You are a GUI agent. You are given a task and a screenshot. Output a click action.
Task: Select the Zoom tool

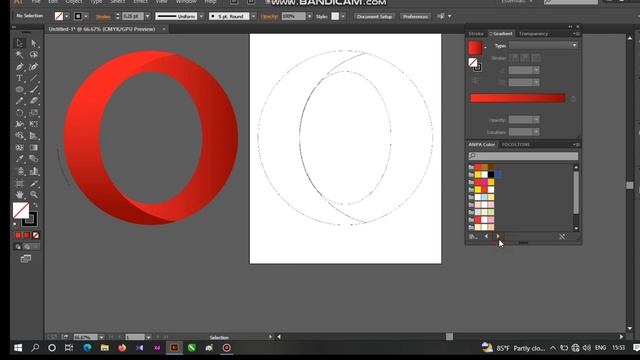point(34,195)
